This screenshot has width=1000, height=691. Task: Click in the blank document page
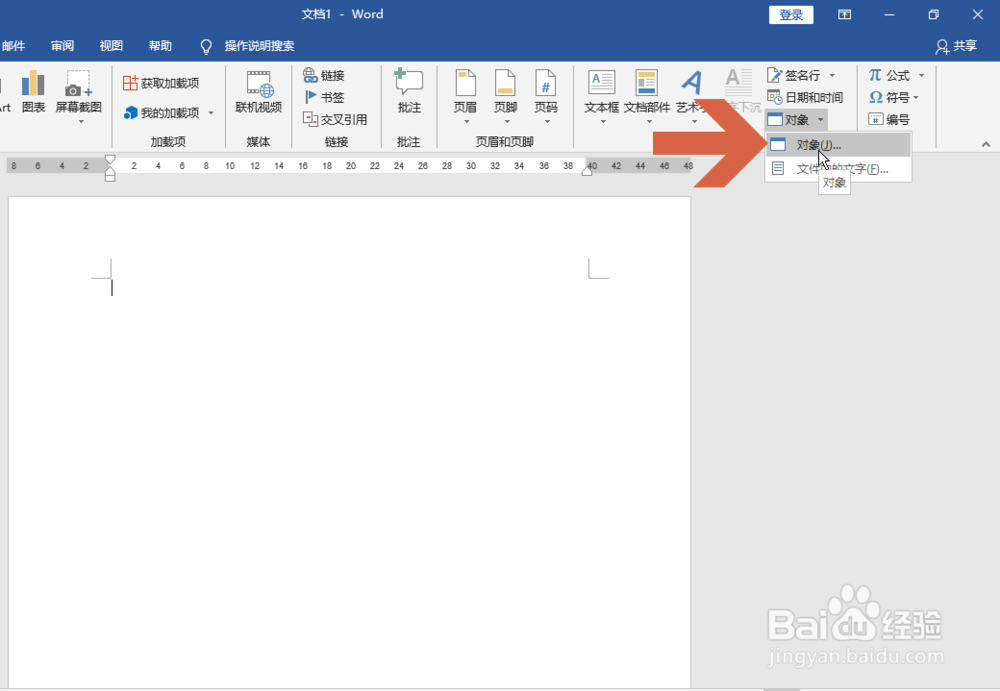349,442
